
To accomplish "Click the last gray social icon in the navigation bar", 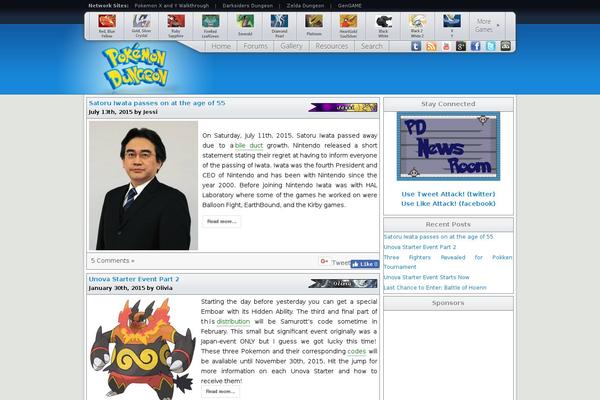I will tap(505, 46).
